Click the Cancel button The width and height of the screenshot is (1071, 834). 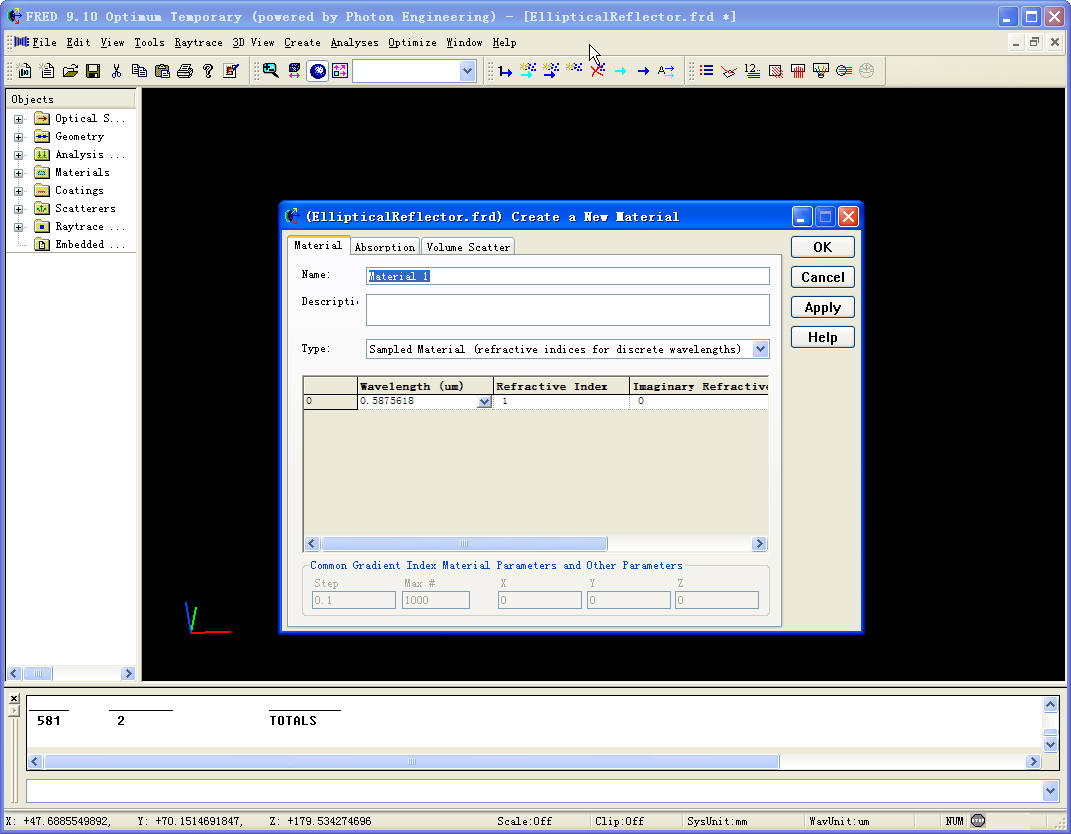(x=822, y=277)
